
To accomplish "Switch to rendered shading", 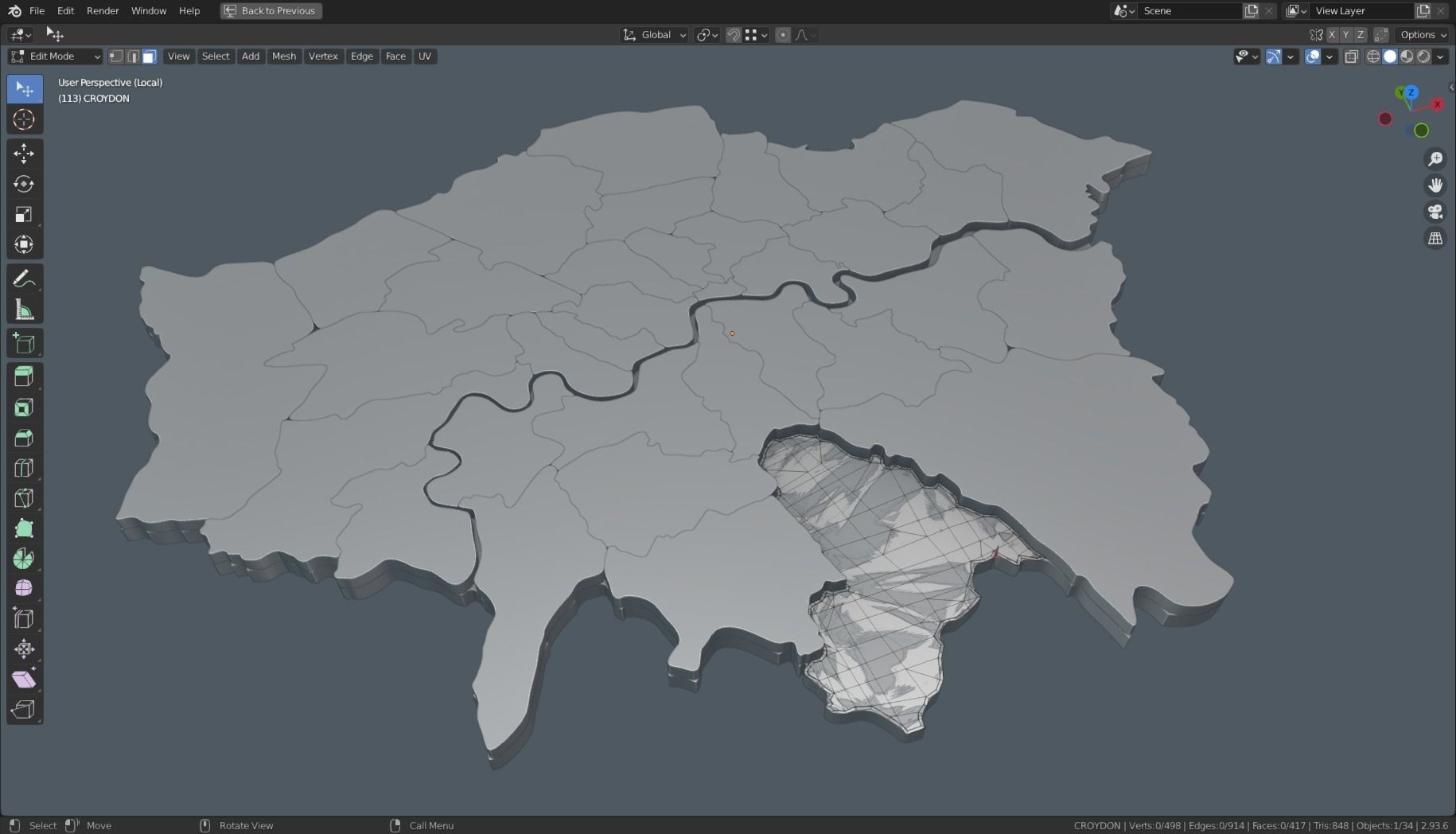I will click(1423, 57).
